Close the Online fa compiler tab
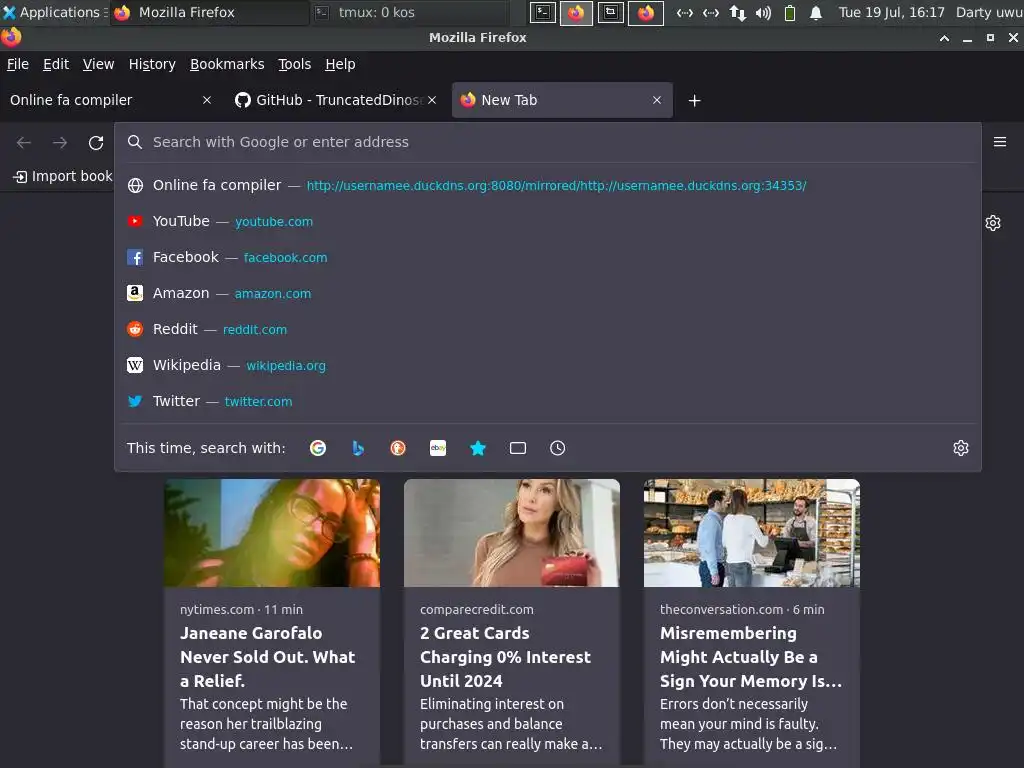The image size is (1024, 768). coord(207,100)
